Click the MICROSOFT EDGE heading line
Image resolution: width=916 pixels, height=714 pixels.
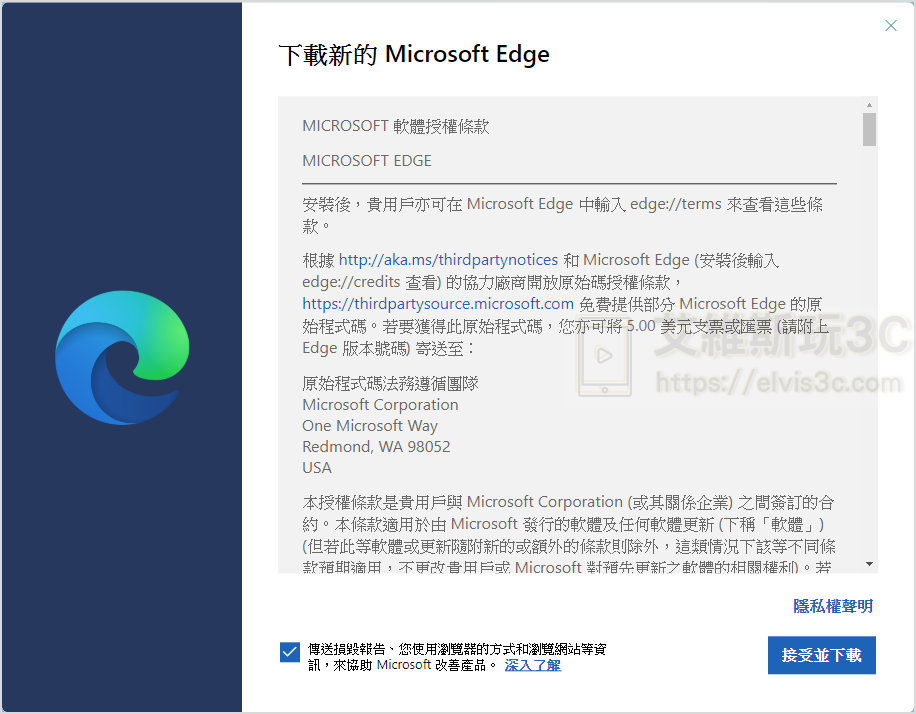coord(367,161)
